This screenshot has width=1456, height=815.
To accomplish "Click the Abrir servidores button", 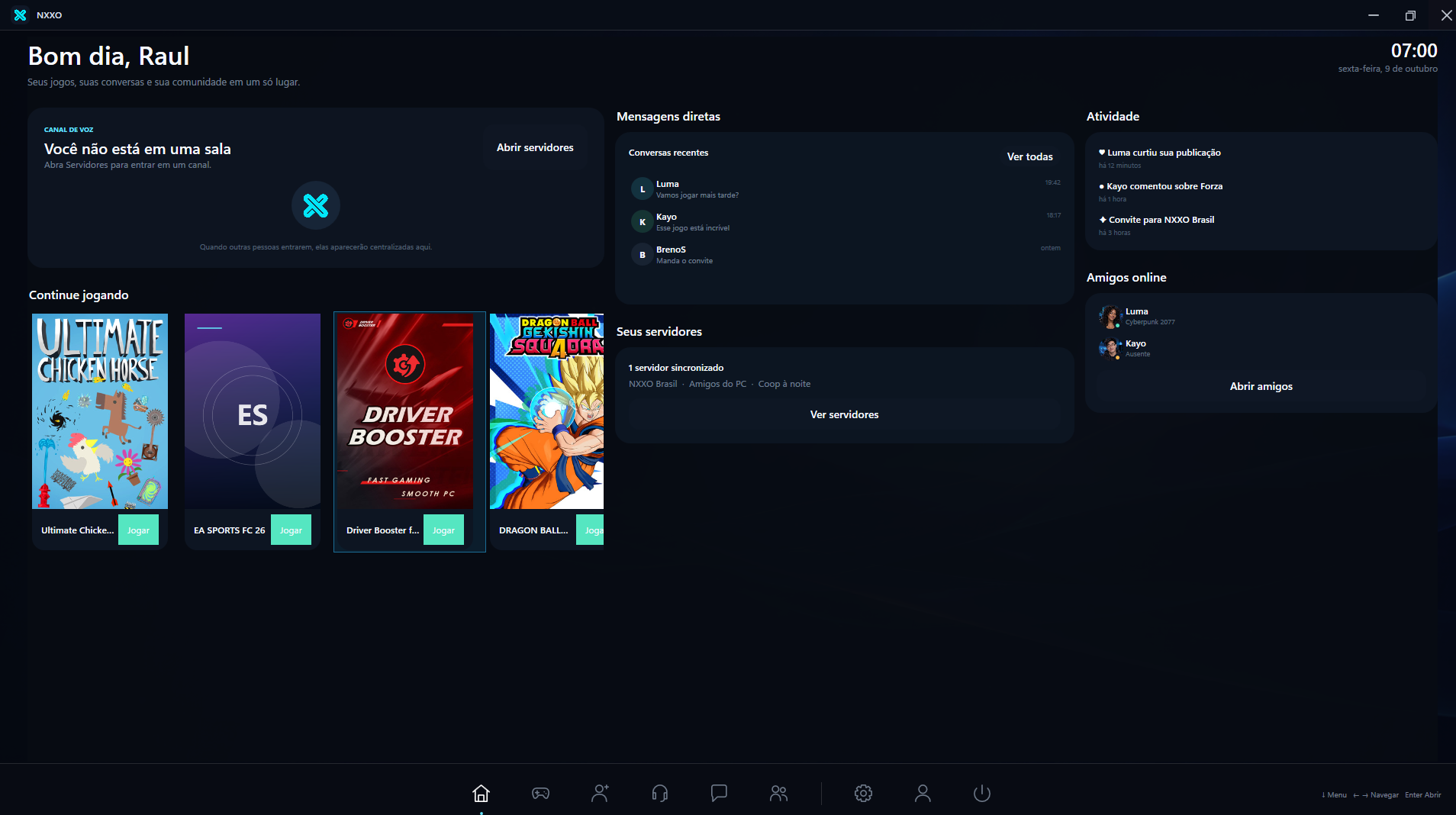I will 535,147.
